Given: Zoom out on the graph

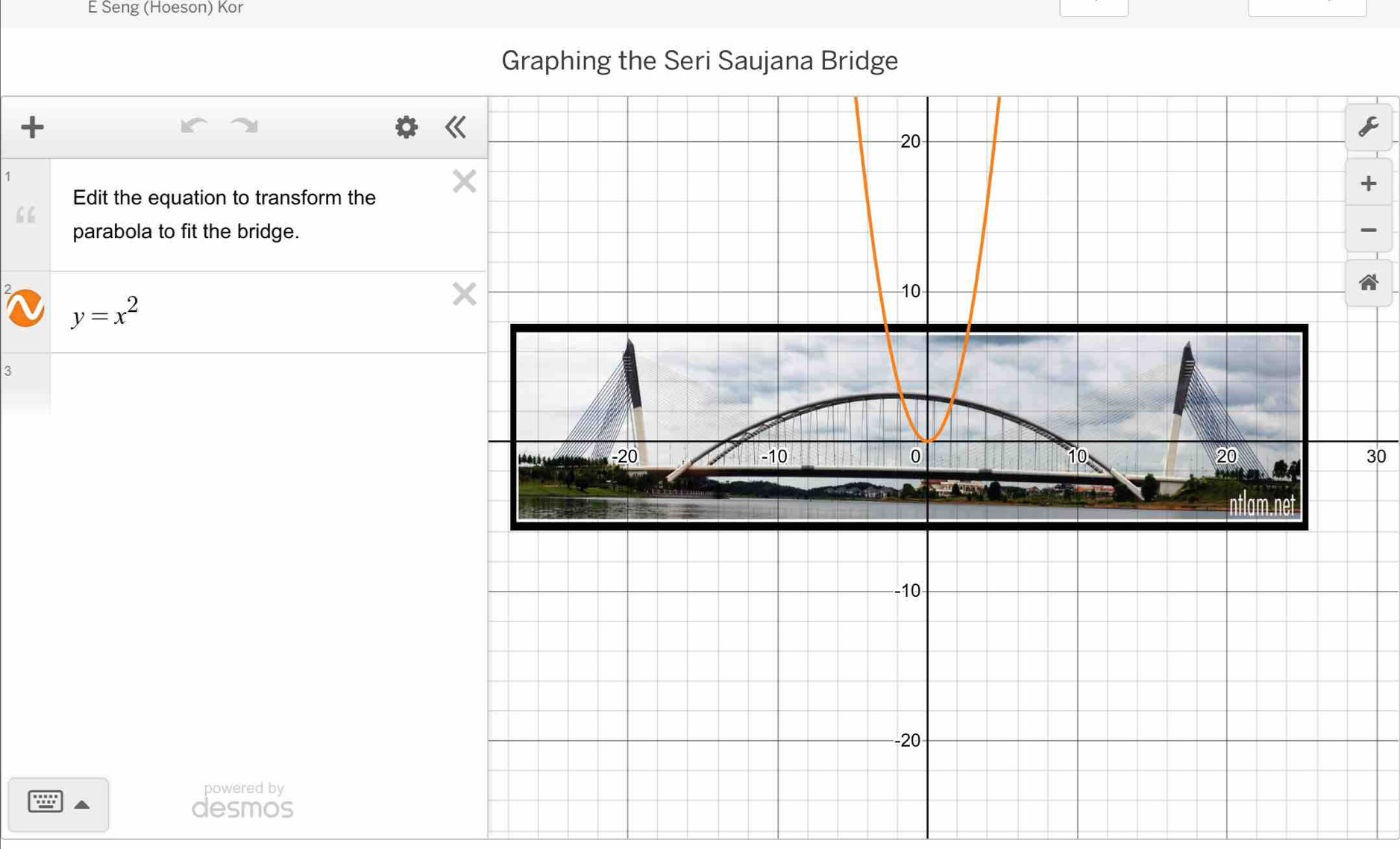Looking at the screenshot, I should tap(1368, 231).
